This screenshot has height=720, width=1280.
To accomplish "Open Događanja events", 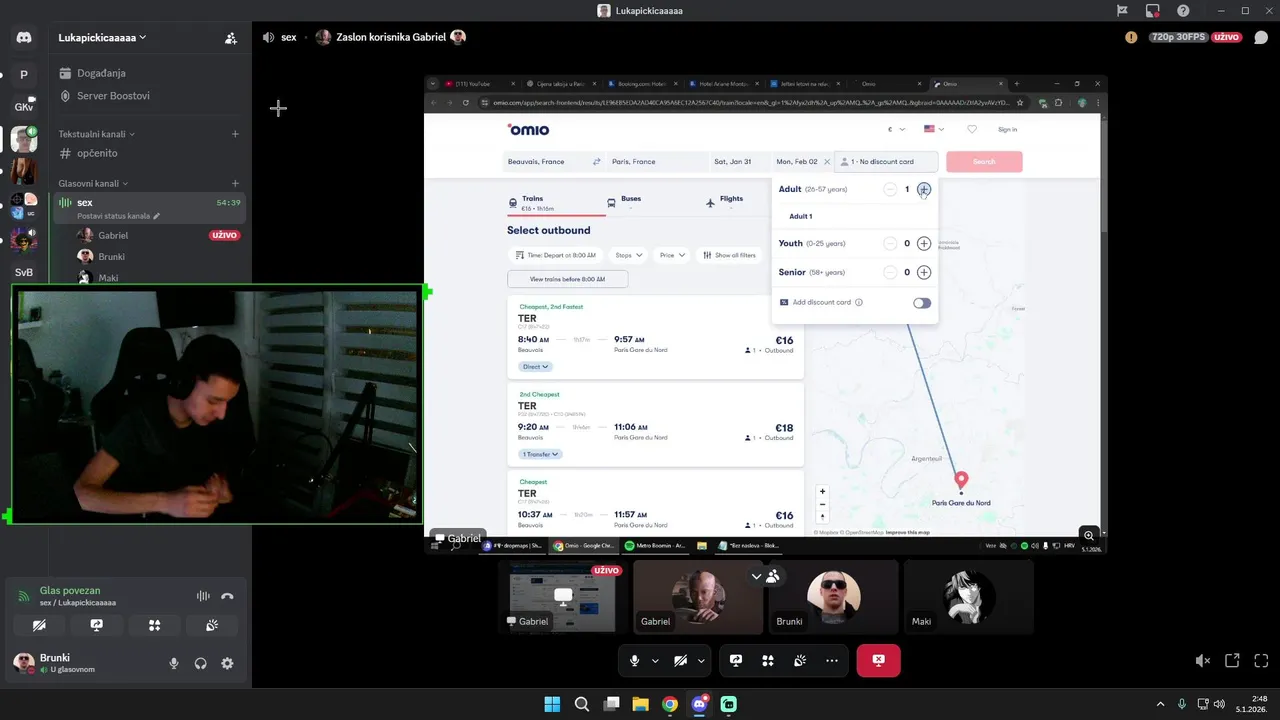I will (x=150, y=73).
